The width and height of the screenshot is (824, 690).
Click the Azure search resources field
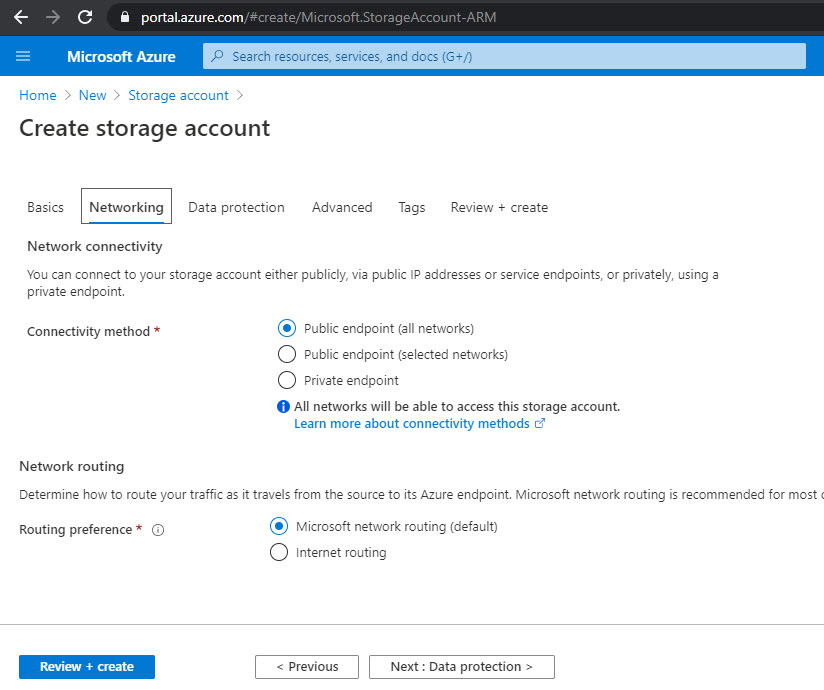[504, 56]
